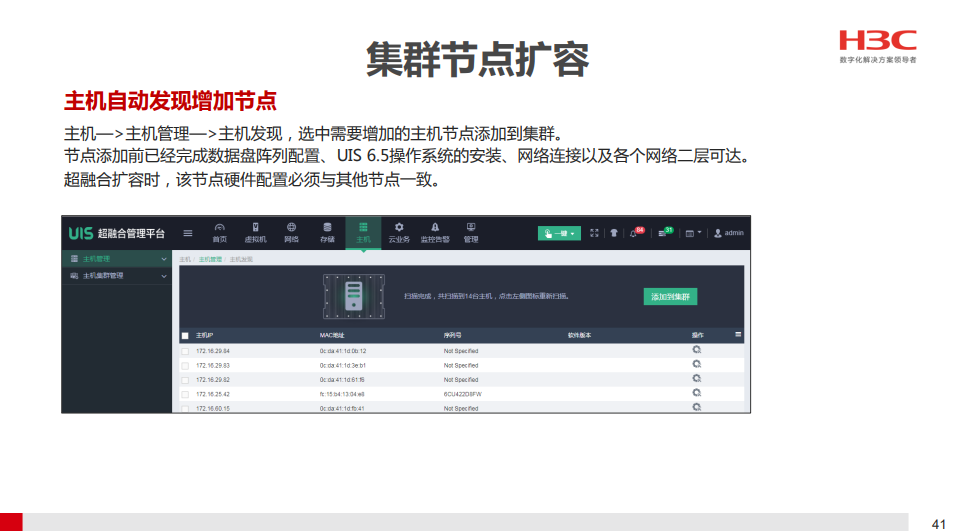Image resolution: width=953 pixels, height=531 pixels.
Task: Open the 虚拟机 virtual machine section
Action: (x=255, y=233)
